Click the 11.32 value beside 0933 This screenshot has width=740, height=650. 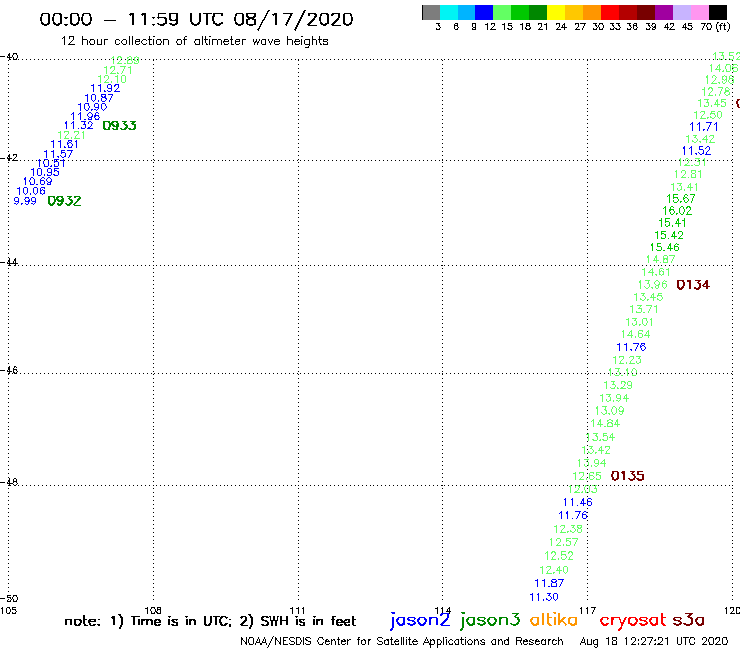[78, 126]
